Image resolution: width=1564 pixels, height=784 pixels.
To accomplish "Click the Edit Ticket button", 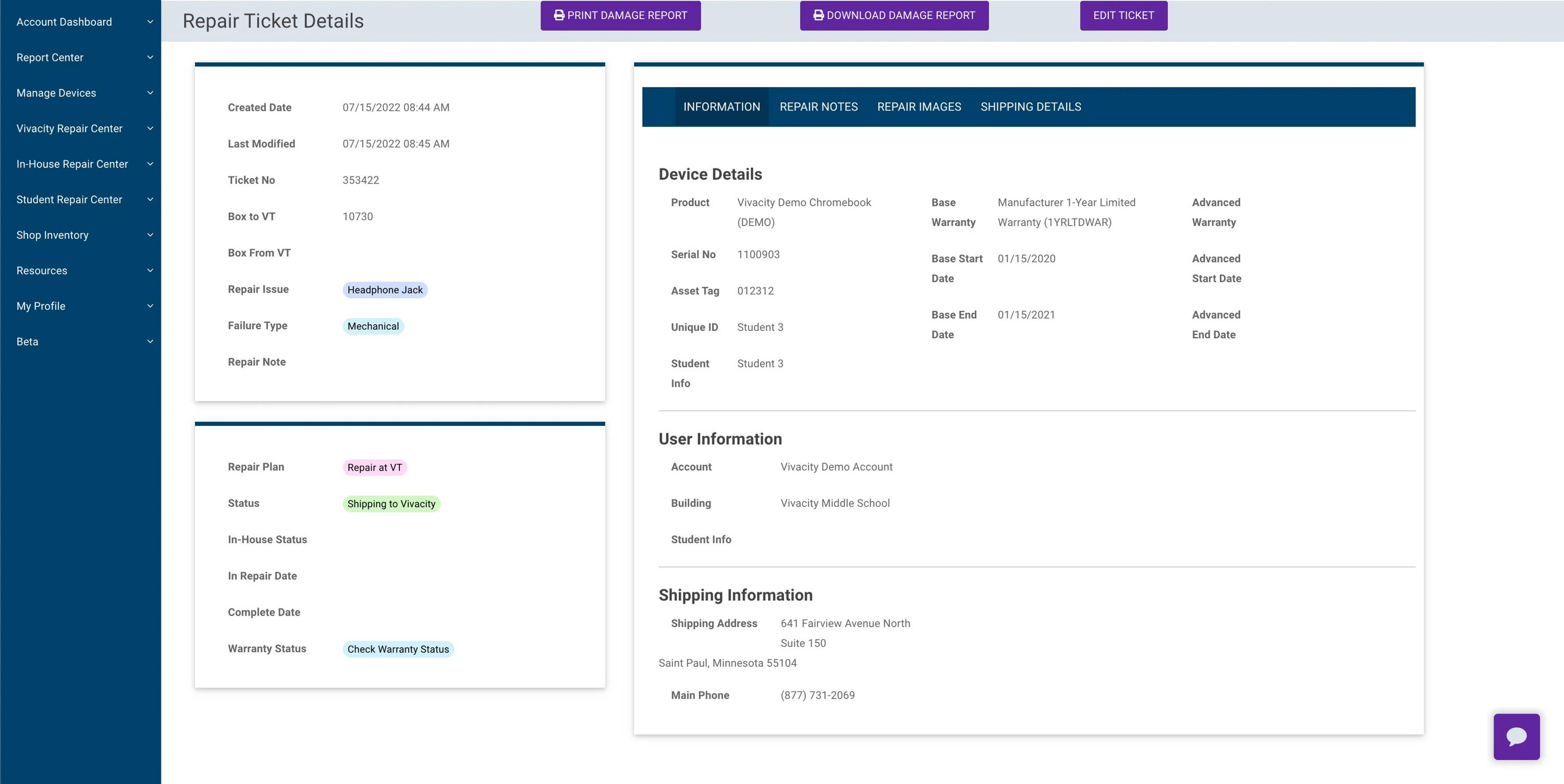I will click(1123, 15).
